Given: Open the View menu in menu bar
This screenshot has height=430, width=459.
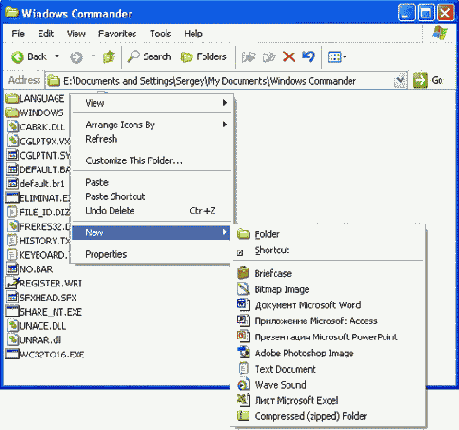Looking at the screenshot, I should pyautogui.click(x=76, y=34).
